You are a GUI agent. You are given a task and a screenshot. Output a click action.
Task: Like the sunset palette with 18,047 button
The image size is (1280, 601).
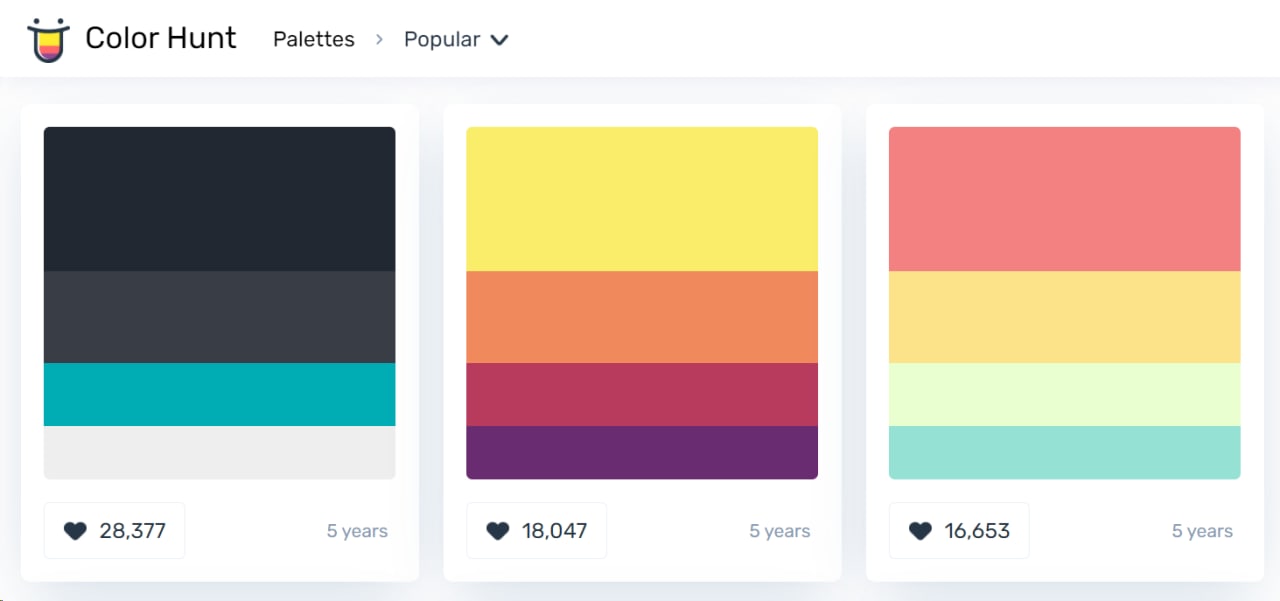(537, 531)
